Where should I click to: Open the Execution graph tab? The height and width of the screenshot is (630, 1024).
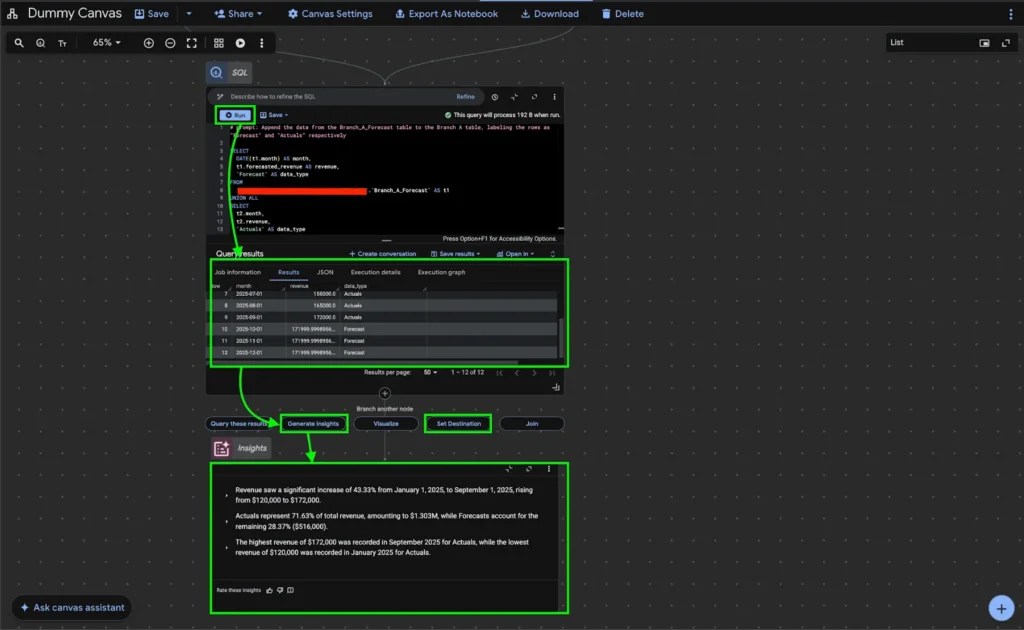(x=441, y=272)
